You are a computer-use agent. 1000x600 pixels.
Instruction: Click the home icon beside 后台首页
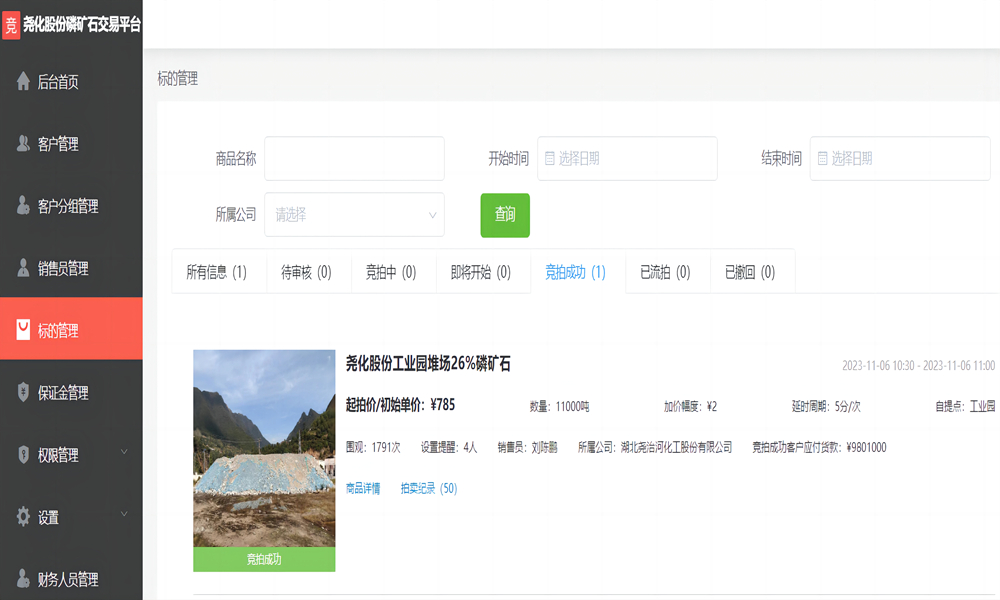tap(23, 82)
